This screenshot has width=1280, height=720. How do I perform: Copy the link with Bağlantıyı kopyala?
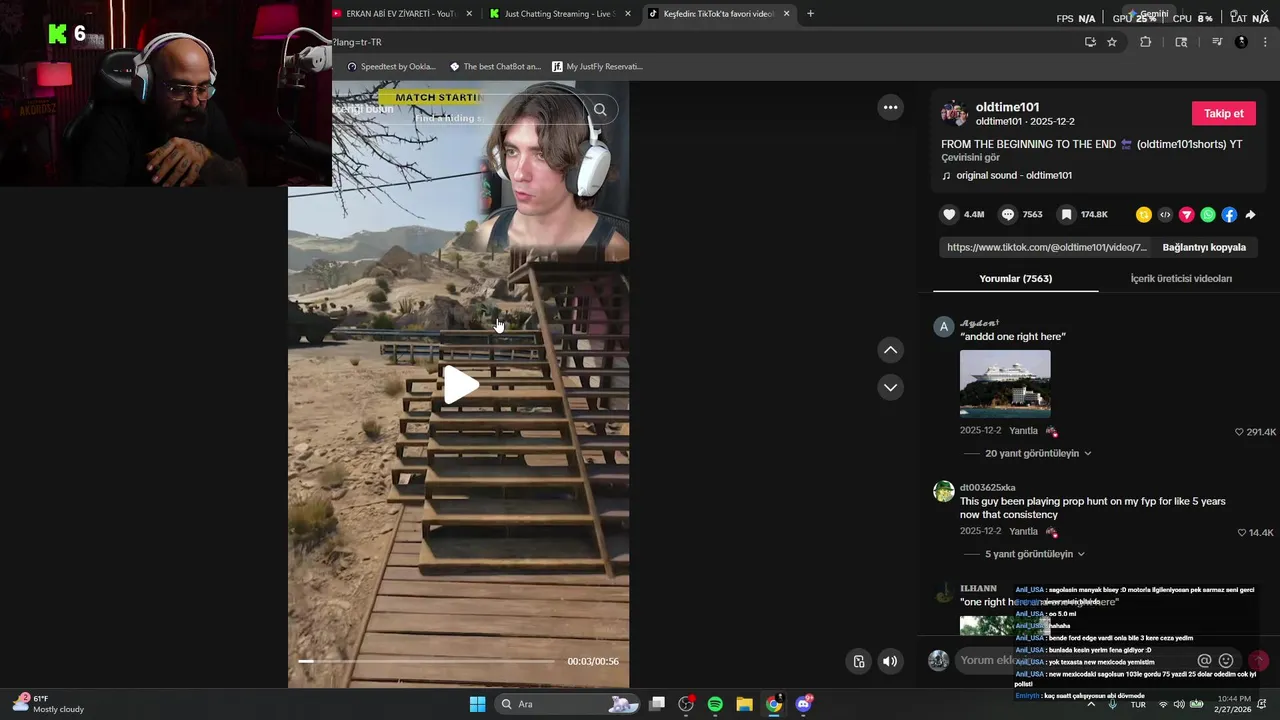[1204, 247]
